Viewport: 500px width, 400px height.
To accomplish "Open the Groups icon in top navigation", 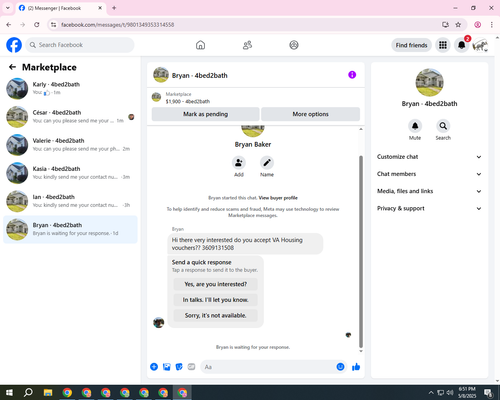I will click(x=294, y=45).
